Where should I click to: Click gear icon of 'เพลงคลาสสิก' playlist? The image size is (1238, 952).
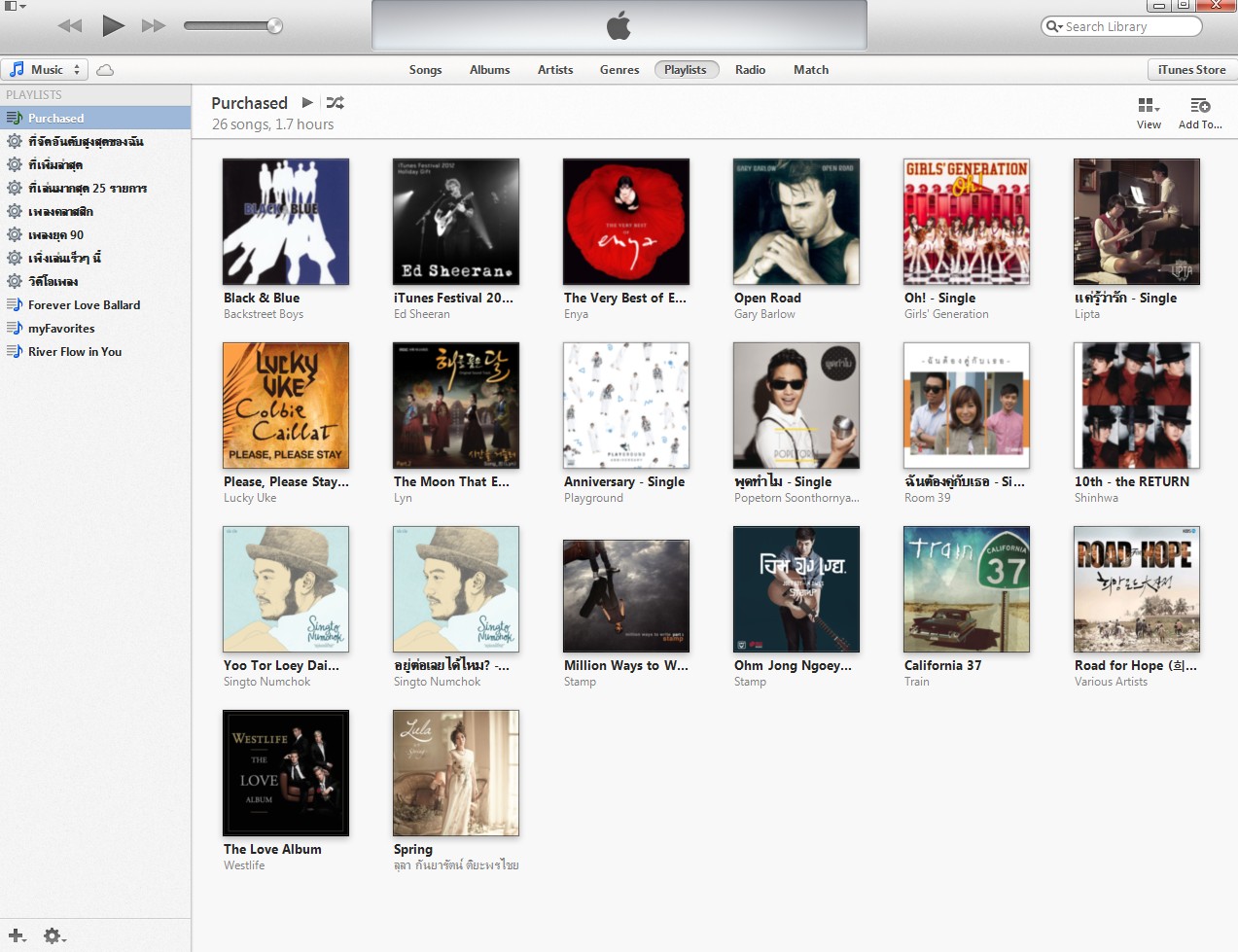point(15,211)
